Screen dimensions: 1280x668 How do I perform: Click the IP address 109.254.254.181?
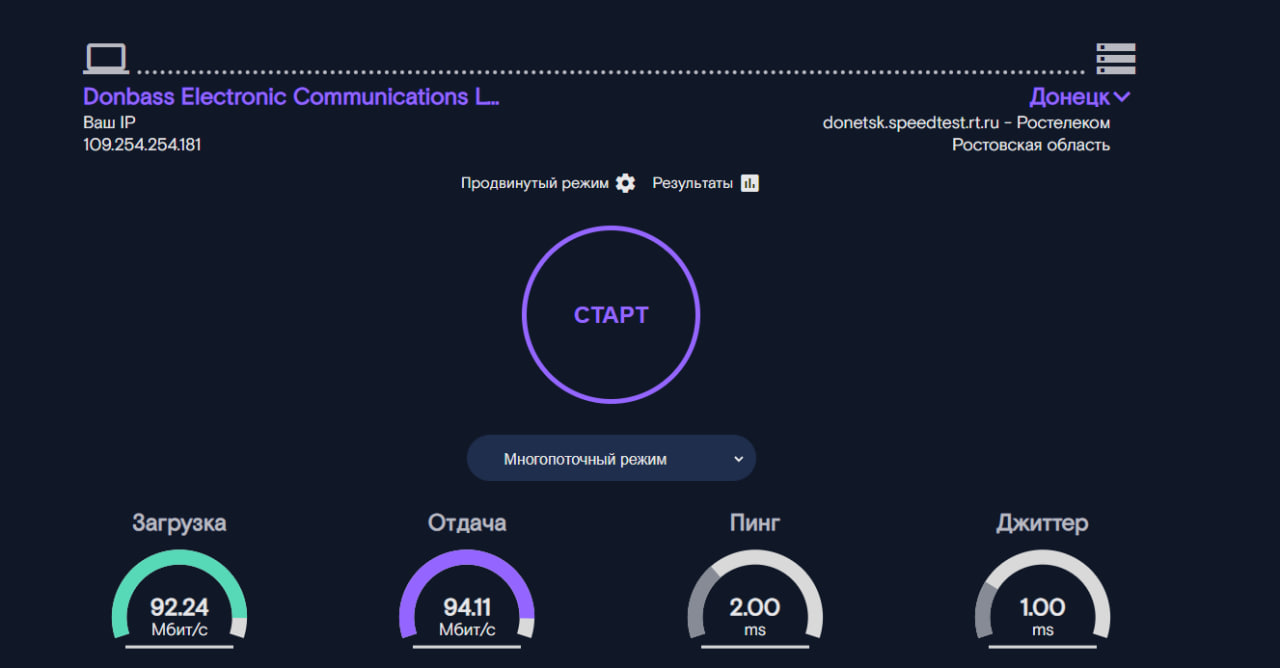[x=142, y=145]
